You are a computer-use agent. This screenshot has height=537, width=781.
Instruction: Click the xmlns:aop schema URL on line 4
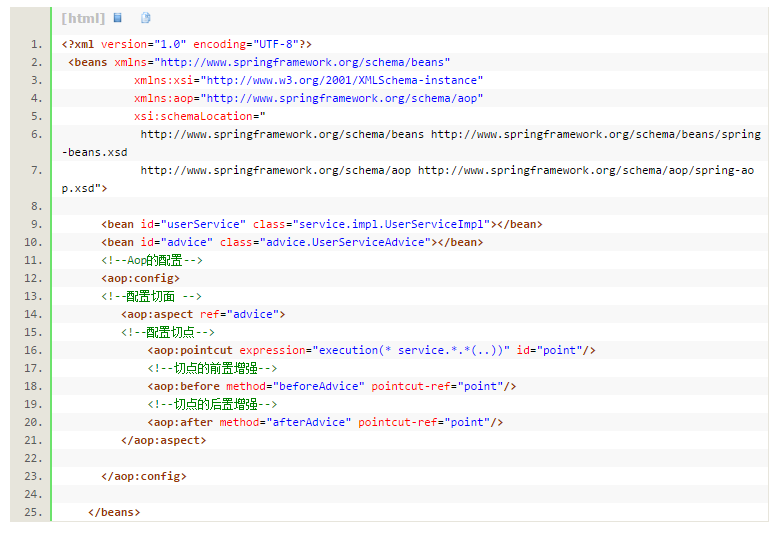[x=342, y=98]
